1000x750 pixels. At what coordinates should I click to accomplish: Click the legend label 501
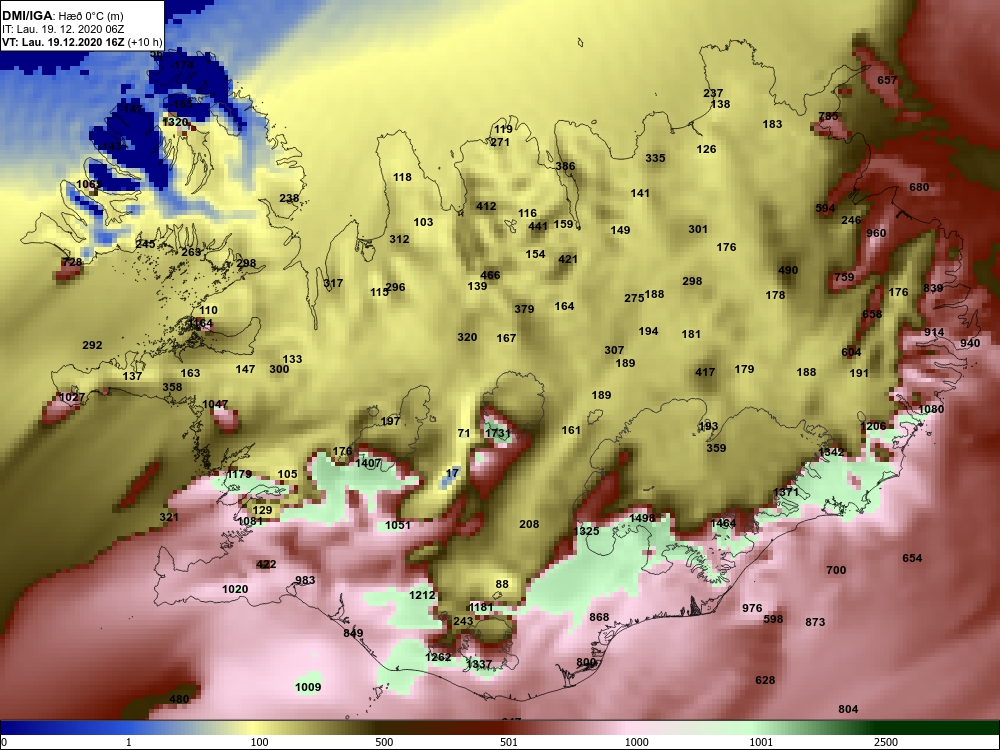[509, 742]
